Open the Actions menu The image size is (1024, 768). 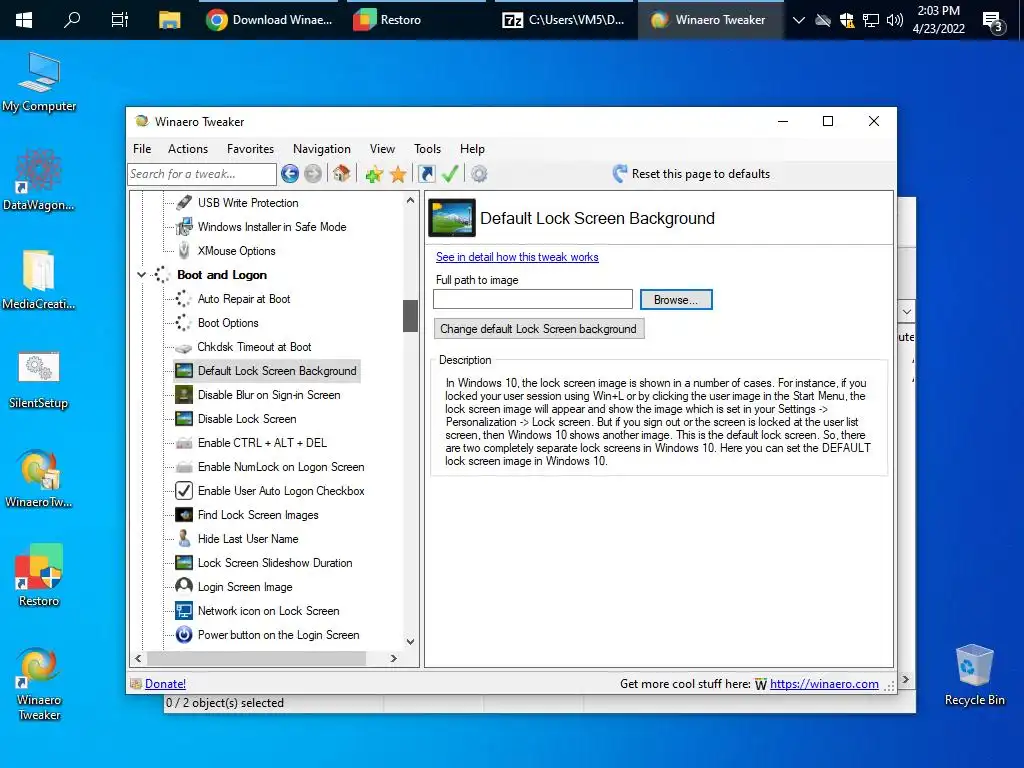coord(187,149)
